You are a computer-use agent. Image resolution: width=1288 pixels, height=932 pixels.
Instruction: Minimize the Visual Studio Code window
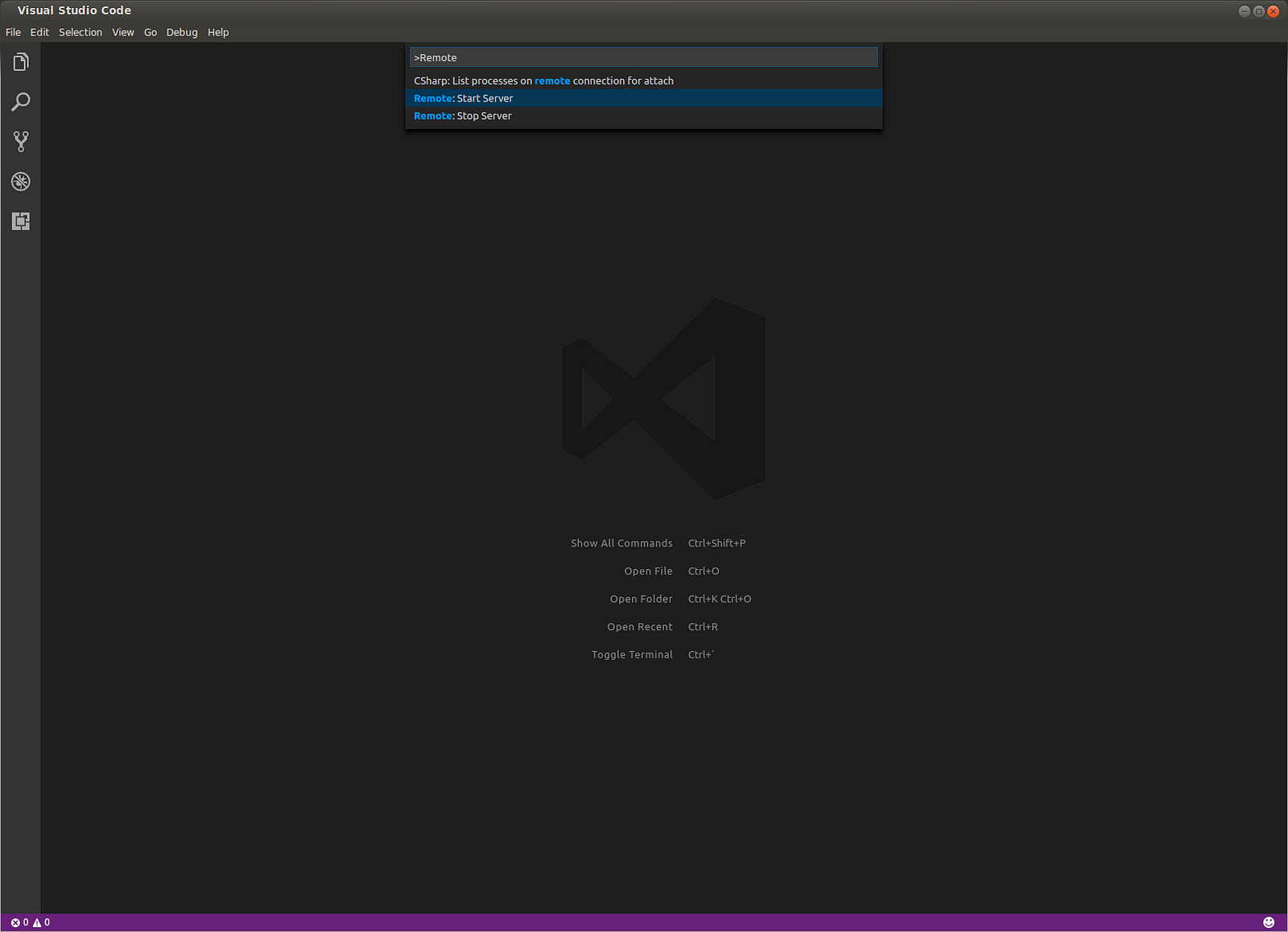[x=1244, y=11]
